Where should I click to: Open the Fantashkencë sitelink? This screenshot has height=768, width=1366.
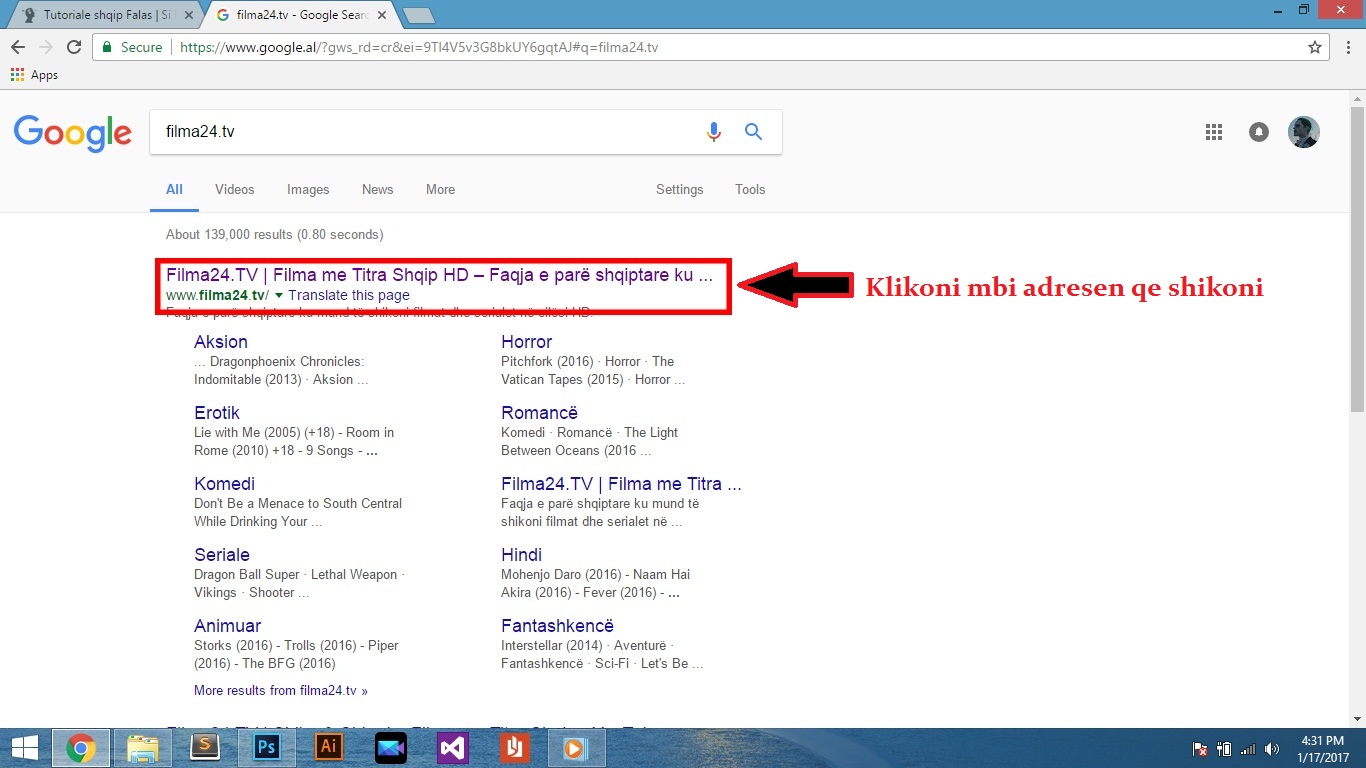558,625
